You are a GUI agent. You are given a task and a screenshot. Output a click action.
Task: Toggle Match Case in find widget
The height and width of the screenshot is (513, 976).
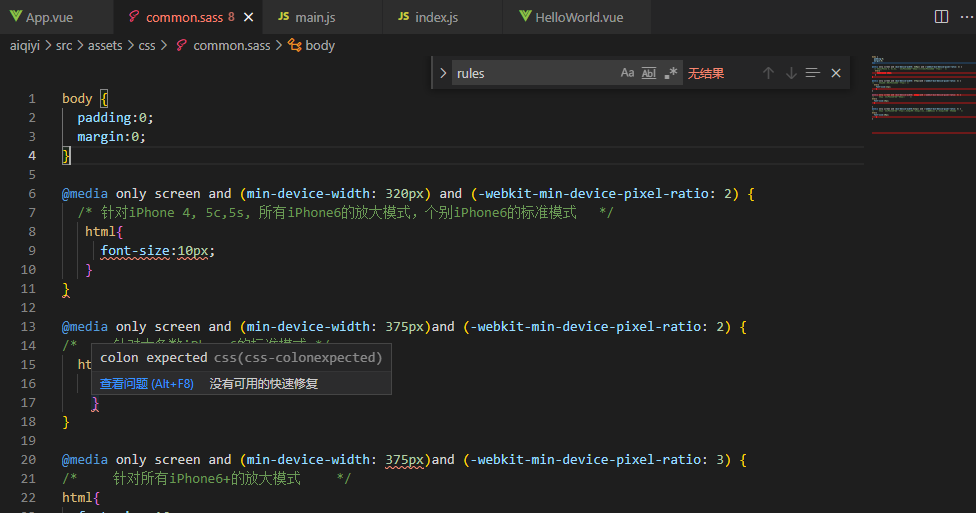point(627,73)
